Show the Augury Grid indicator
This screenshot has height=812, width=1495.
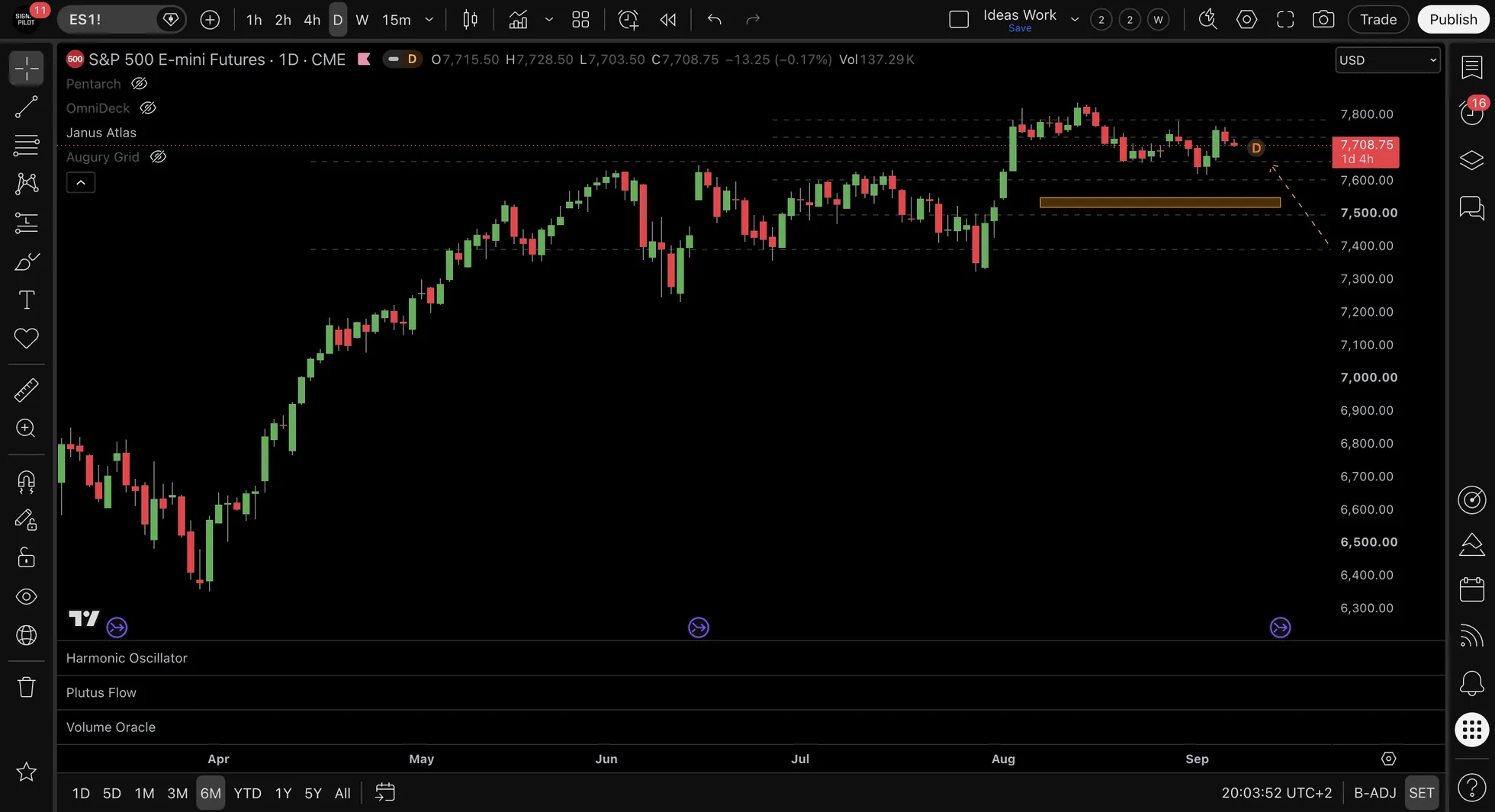(158, 157)
